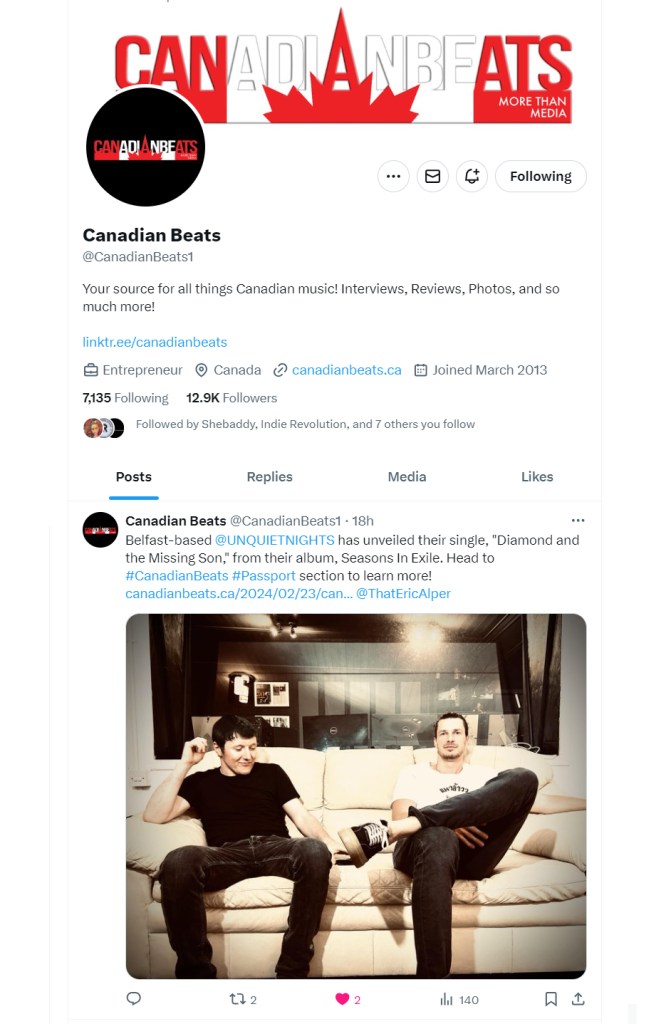
Task: Open the Media tab
Action: click(407, 477)
